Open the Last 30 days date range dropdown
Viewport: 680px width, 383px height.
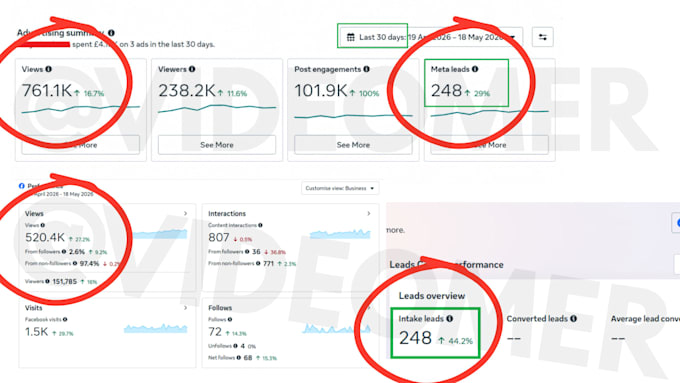tap(431, 37)
